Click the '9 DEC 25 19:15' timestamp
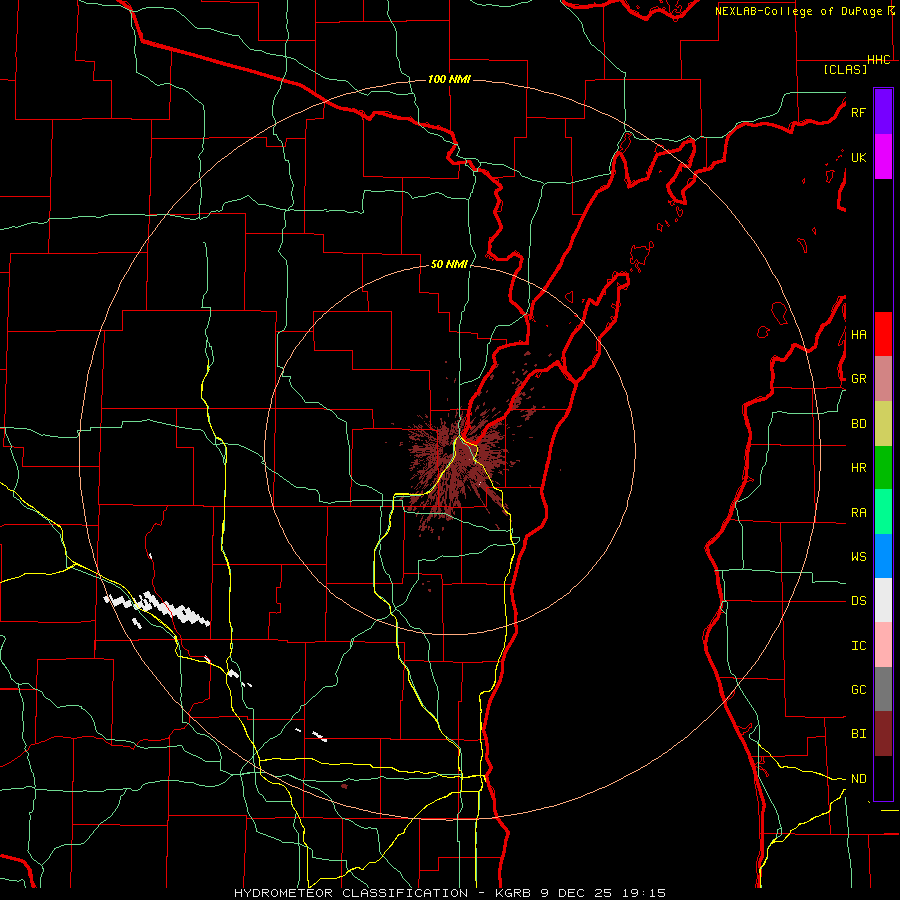 click(603, 893)
